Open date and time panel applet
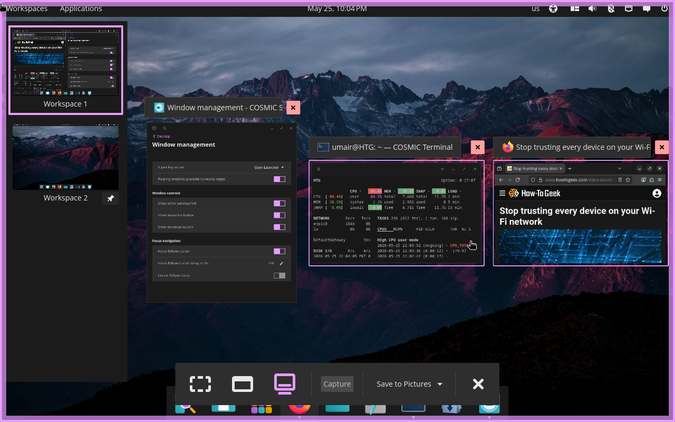This screenshot has width=675, height=422. click(x=337, y=9)
